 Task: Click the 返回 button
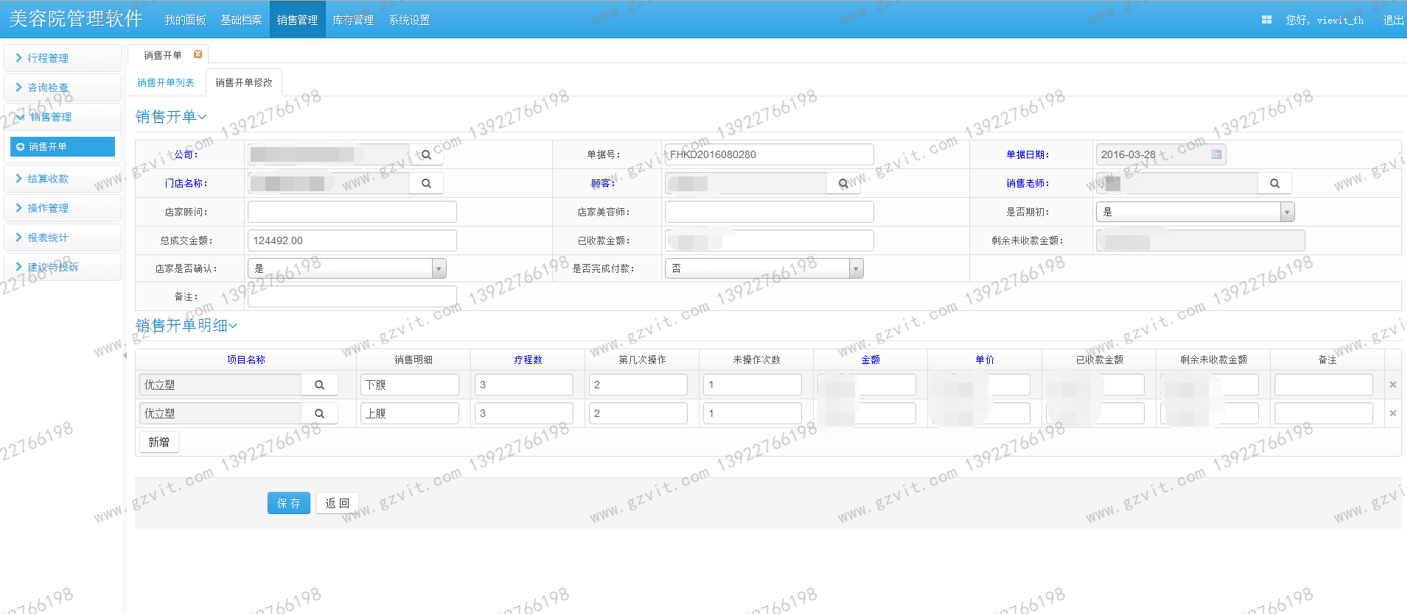click(338, 503)
